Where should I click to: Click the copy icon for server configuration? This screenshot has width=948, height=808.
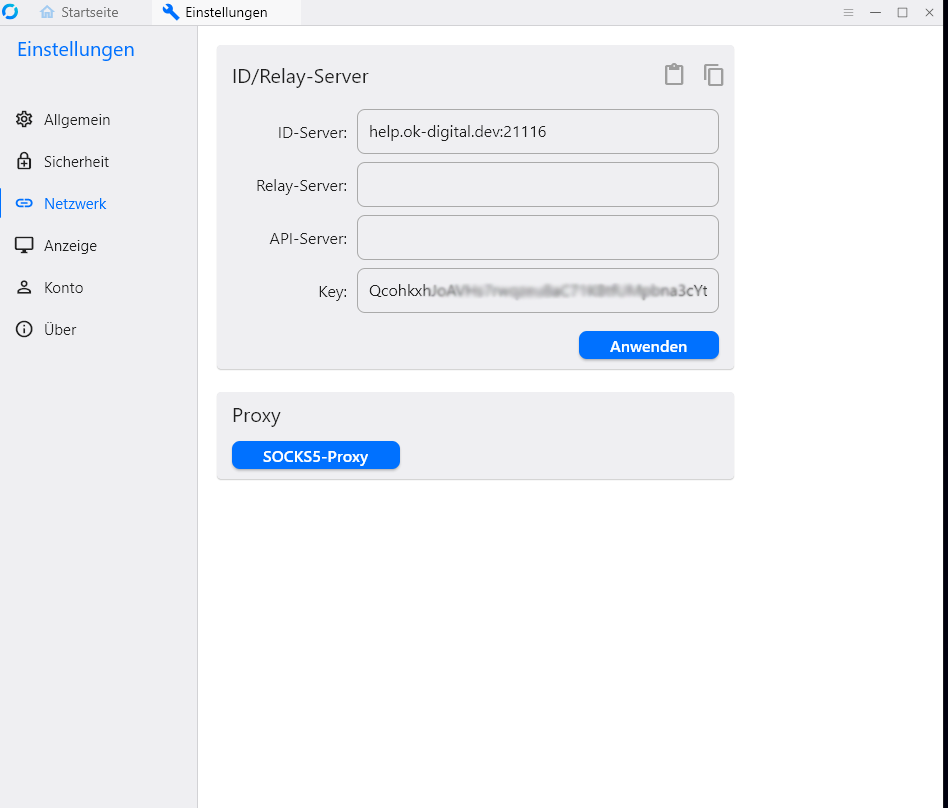pyautogui.click(x=713, y=75)
